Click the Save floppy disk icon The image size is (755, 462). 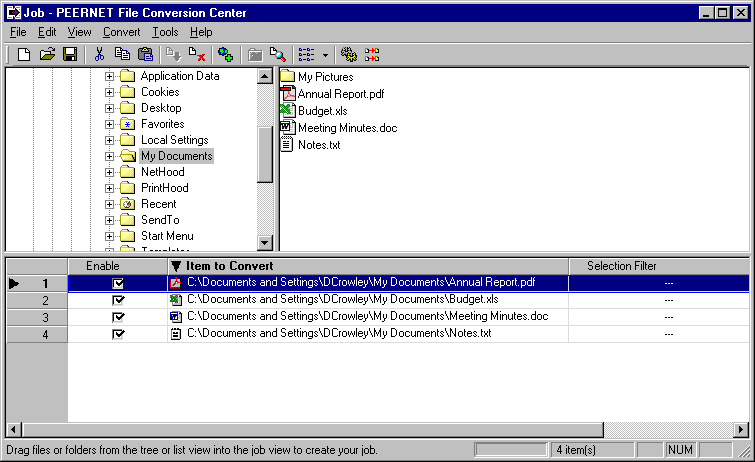click(70, 54)
